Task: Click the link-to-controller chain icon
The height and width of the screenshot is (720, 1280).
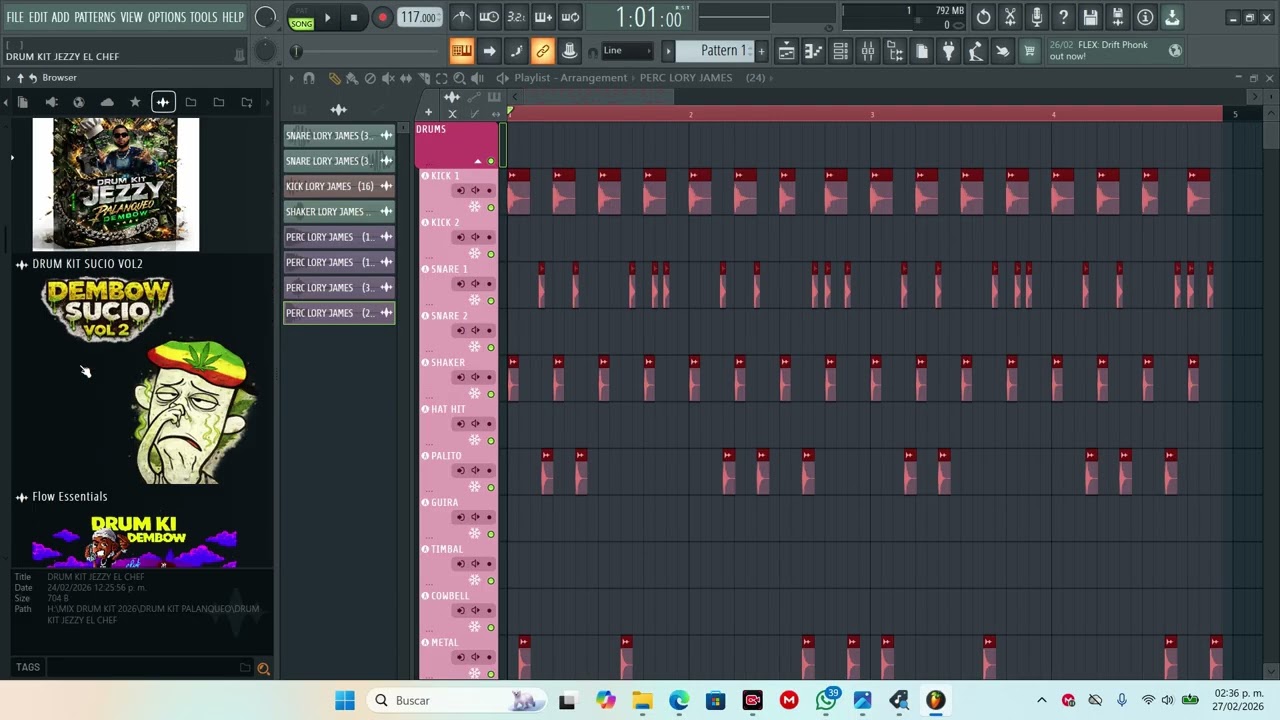Action: [543, 50]
